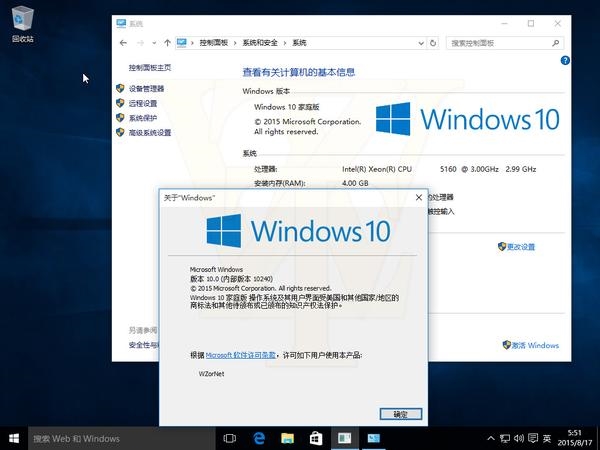Open File Explorer from taskbar
The image size is (600, 450).
287,439
